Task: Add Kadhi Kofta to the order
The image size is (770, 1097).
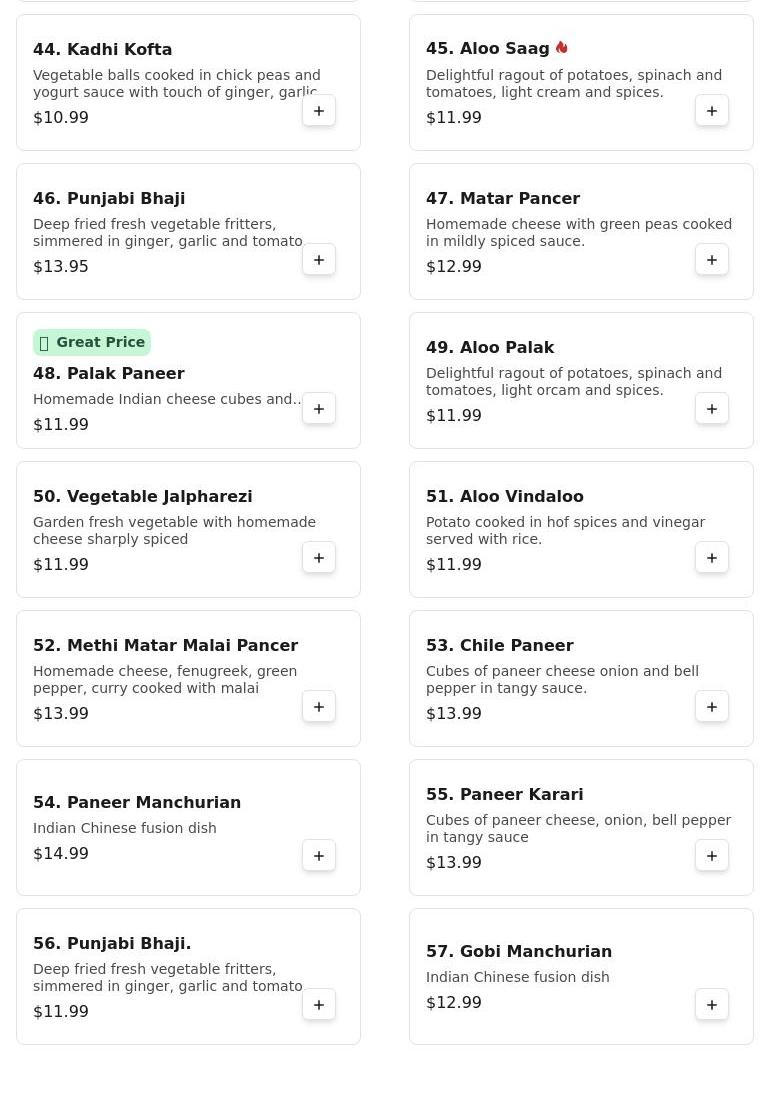Action: 319,111
